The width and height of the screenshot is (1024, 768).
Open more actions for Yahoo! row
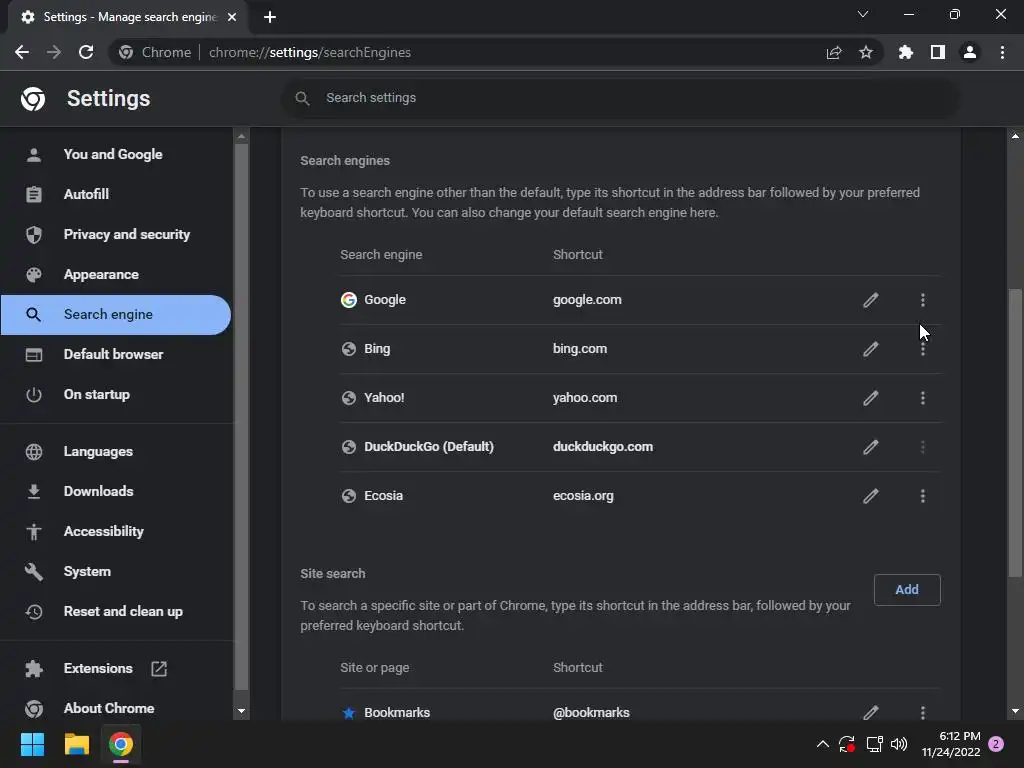tap(922, 398)
